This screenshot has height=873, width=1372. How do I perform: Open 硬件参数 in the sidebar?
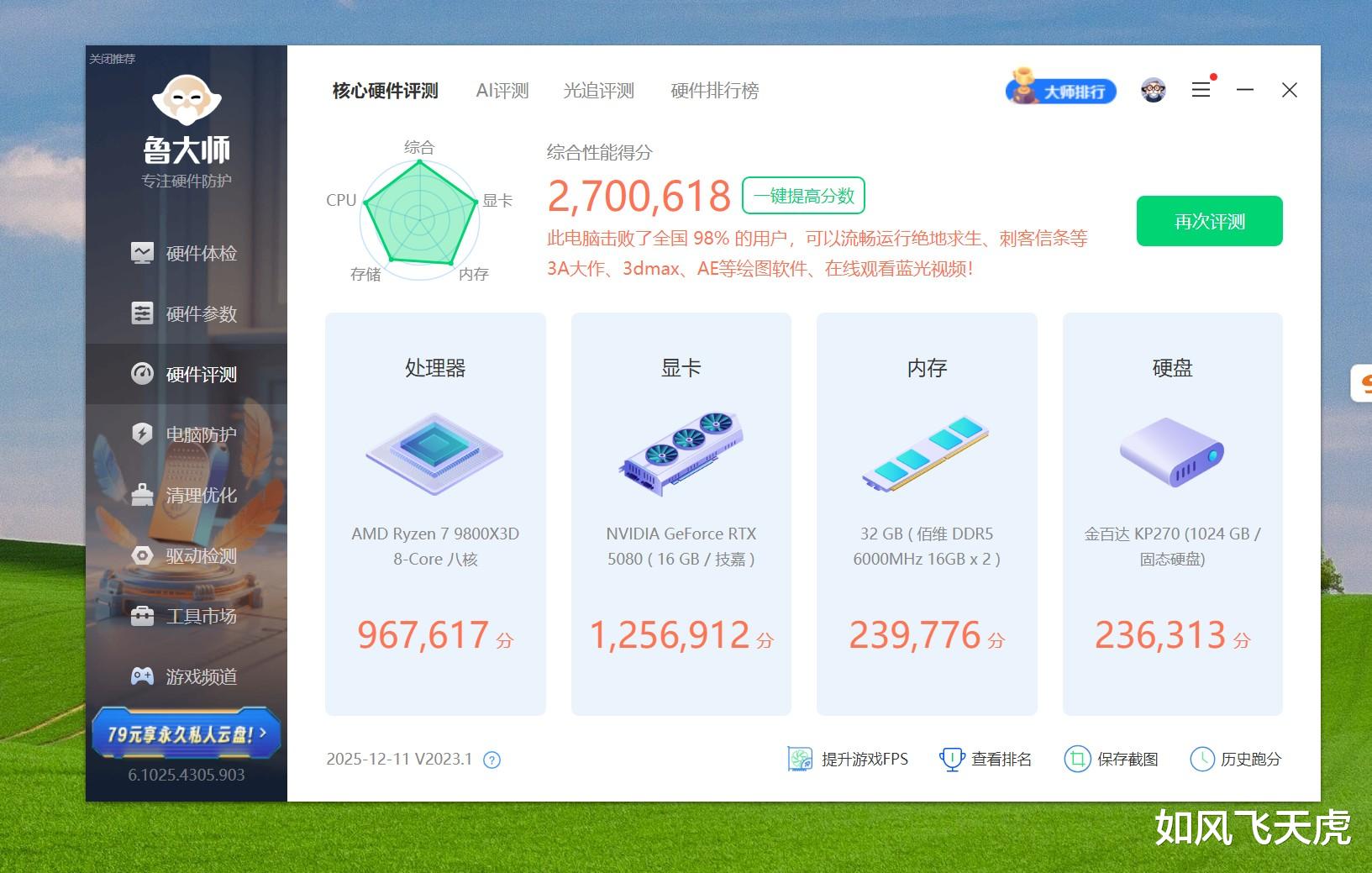pyautogui.click(x=186, y=313)
